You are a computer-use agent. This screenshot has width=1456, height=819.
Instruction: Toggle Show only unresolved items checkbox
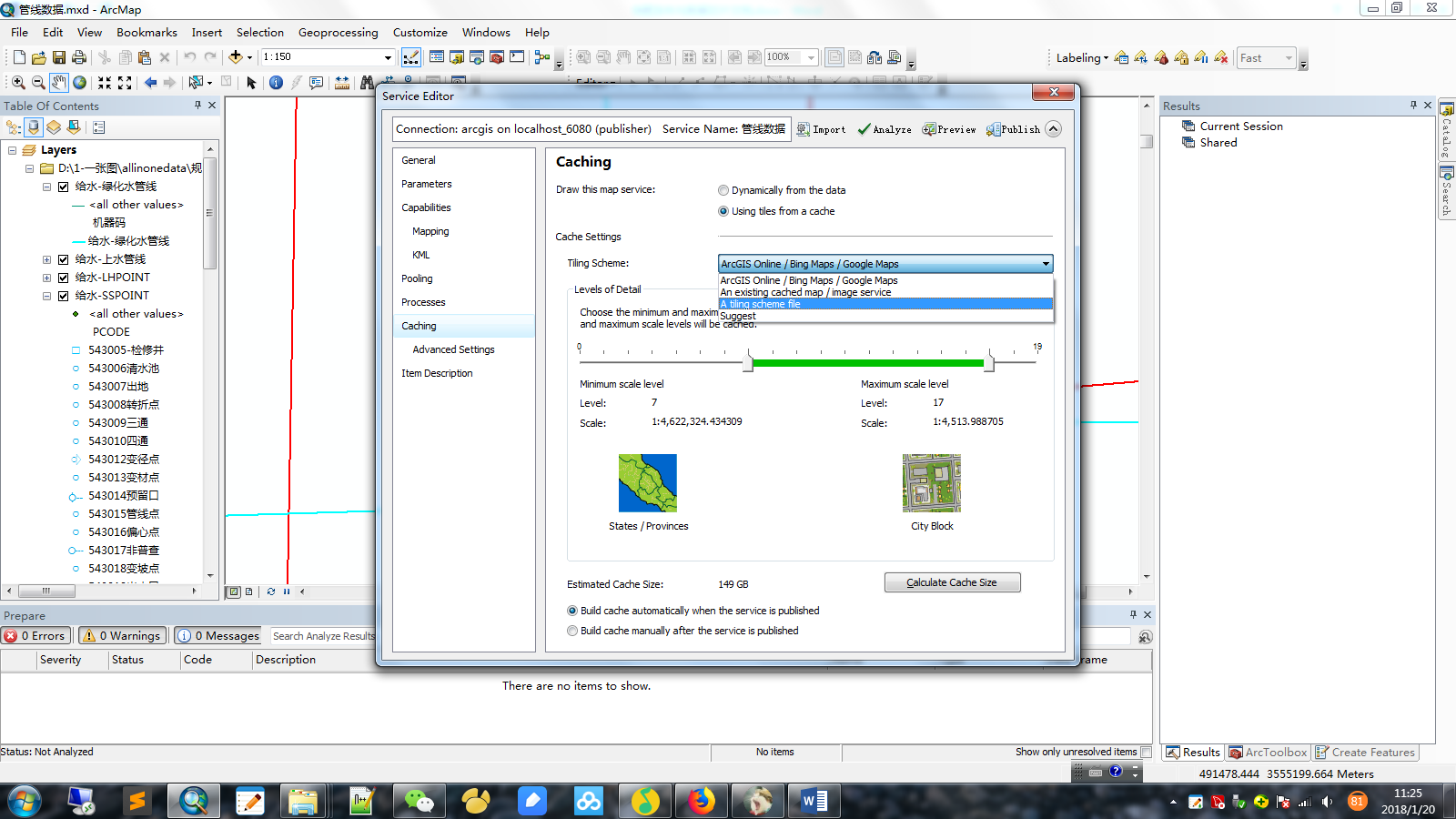[1146, 752]
